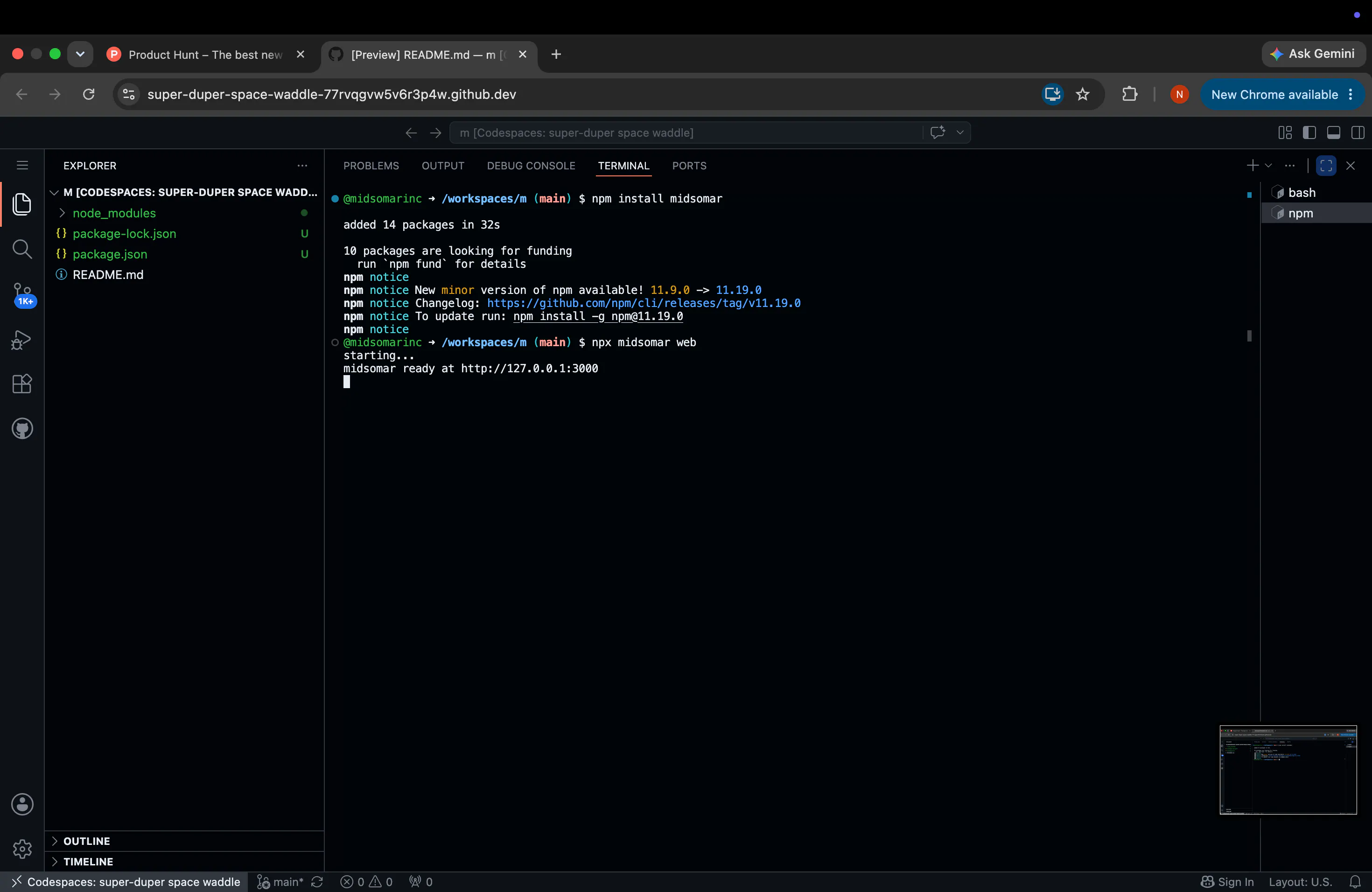Switch to Product Hunt browser tab
The image size is (1372, 892).
point(205,55)
